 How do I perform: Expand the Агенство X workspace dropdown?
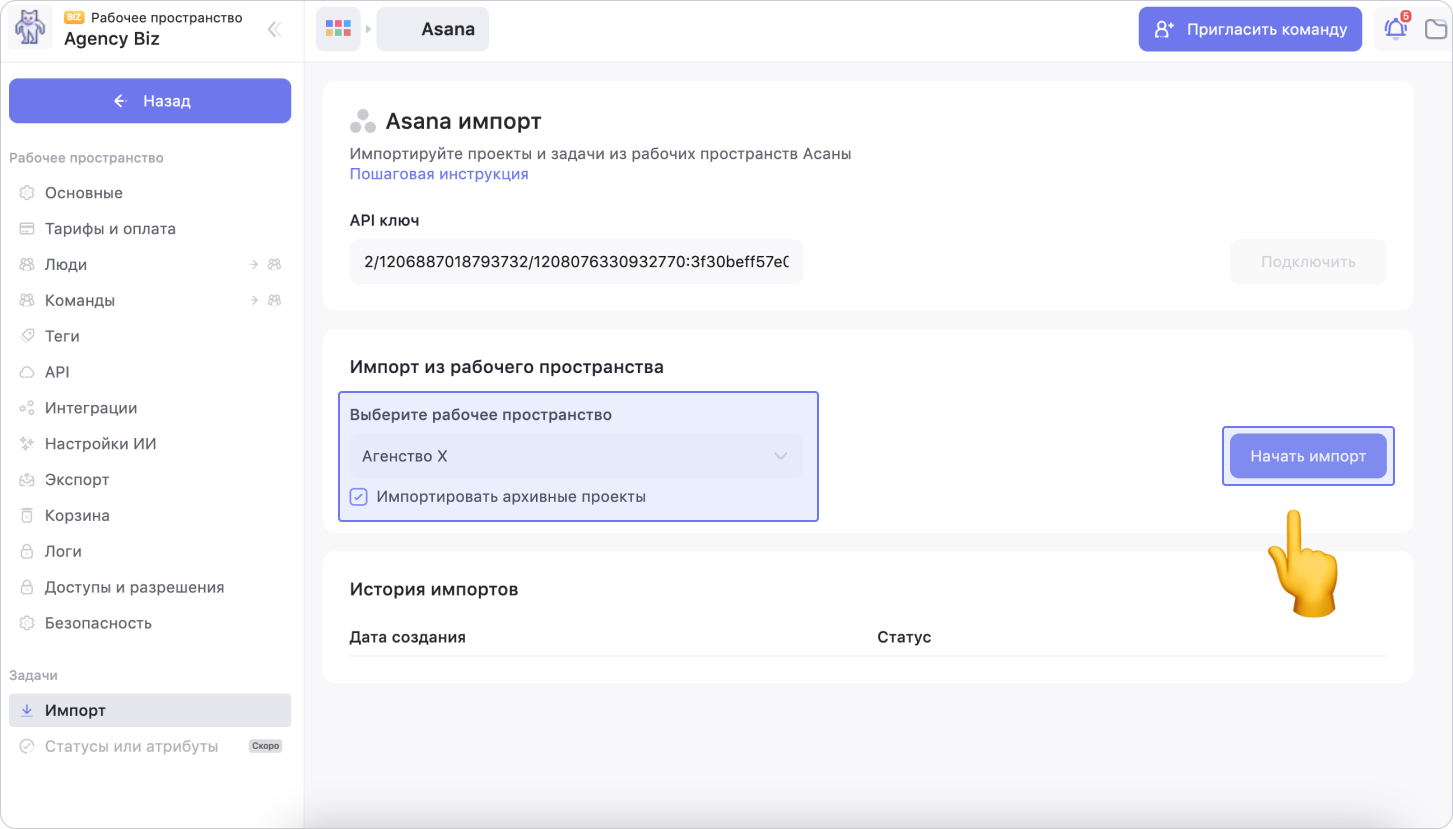tap(576, 456)
